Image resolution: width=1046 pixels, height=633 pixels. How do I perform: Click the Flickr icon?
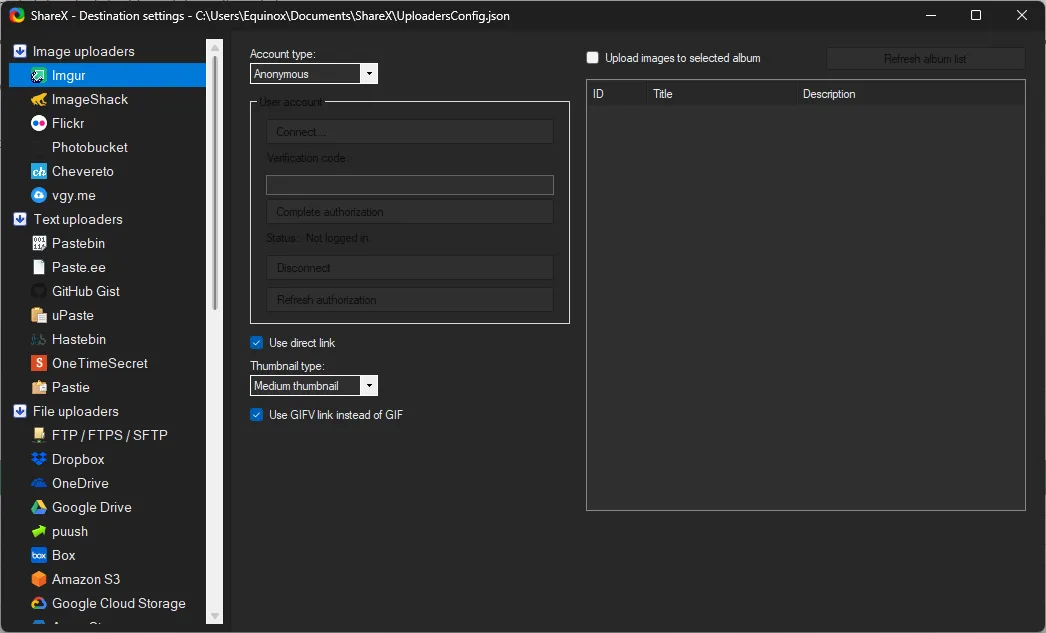(39, 123)
